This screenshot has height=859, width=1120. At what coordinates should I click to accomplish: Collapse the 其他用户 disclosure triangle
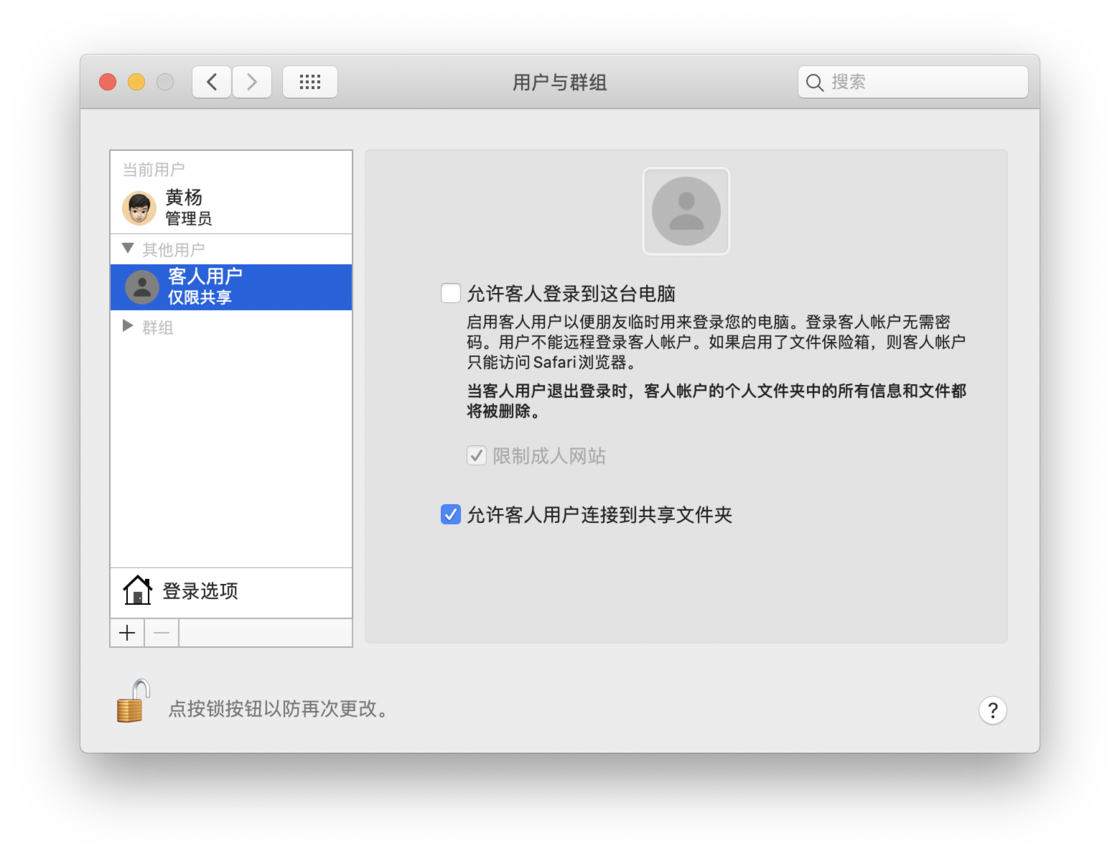click(x=128, y=248)
